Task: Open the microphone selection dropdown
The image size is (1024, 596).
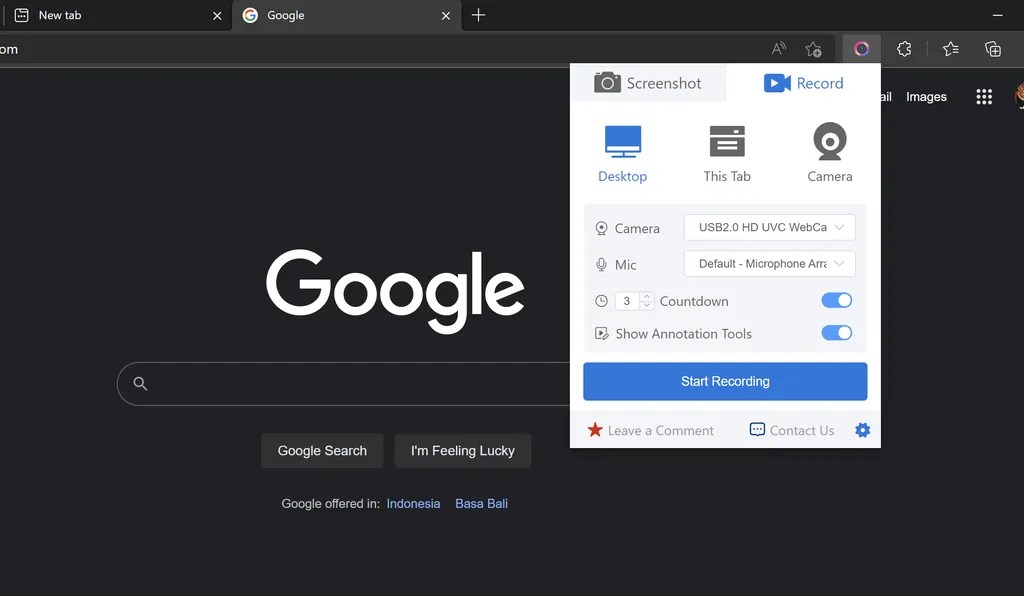Action: [768, 263]
